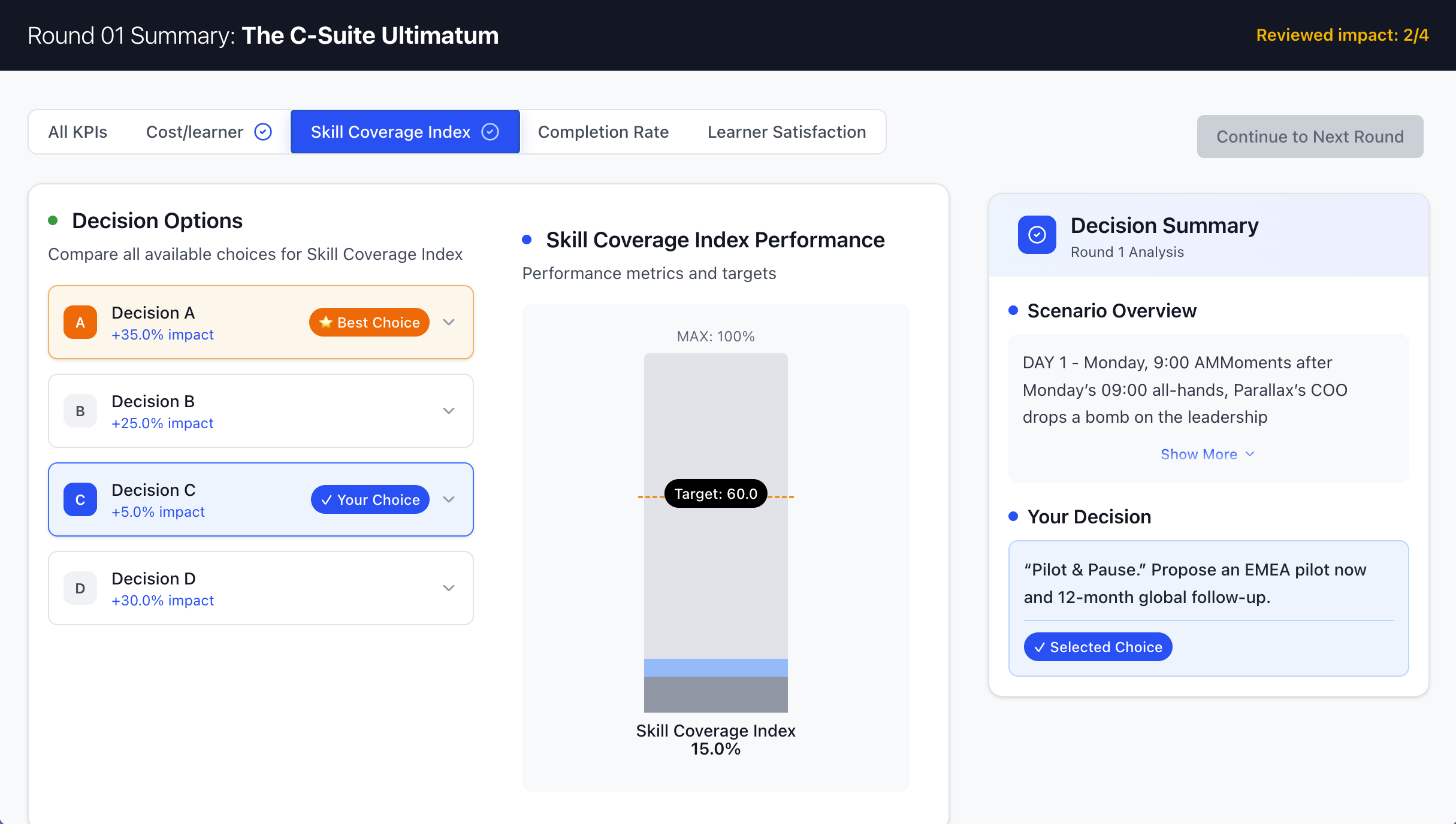This screenshot has height=824, width=1456.
Task: Expand Decision B details chevron
Action: coord(449,411)
